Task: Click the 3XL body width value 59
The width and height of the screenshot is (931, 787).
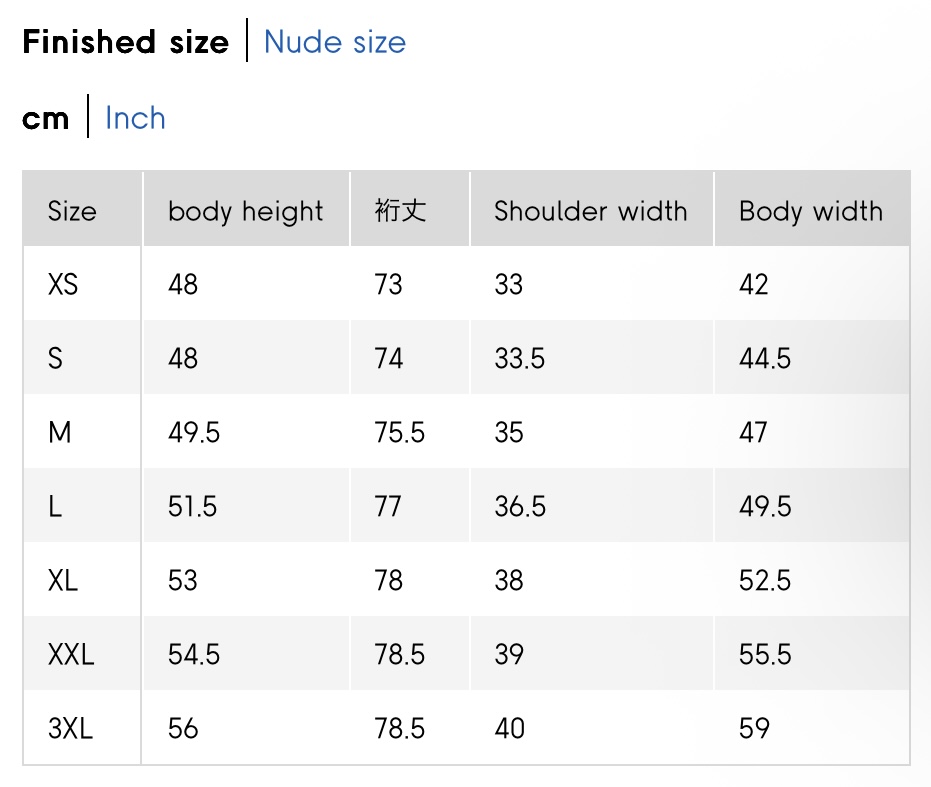Action: click(x=754, y=728)
